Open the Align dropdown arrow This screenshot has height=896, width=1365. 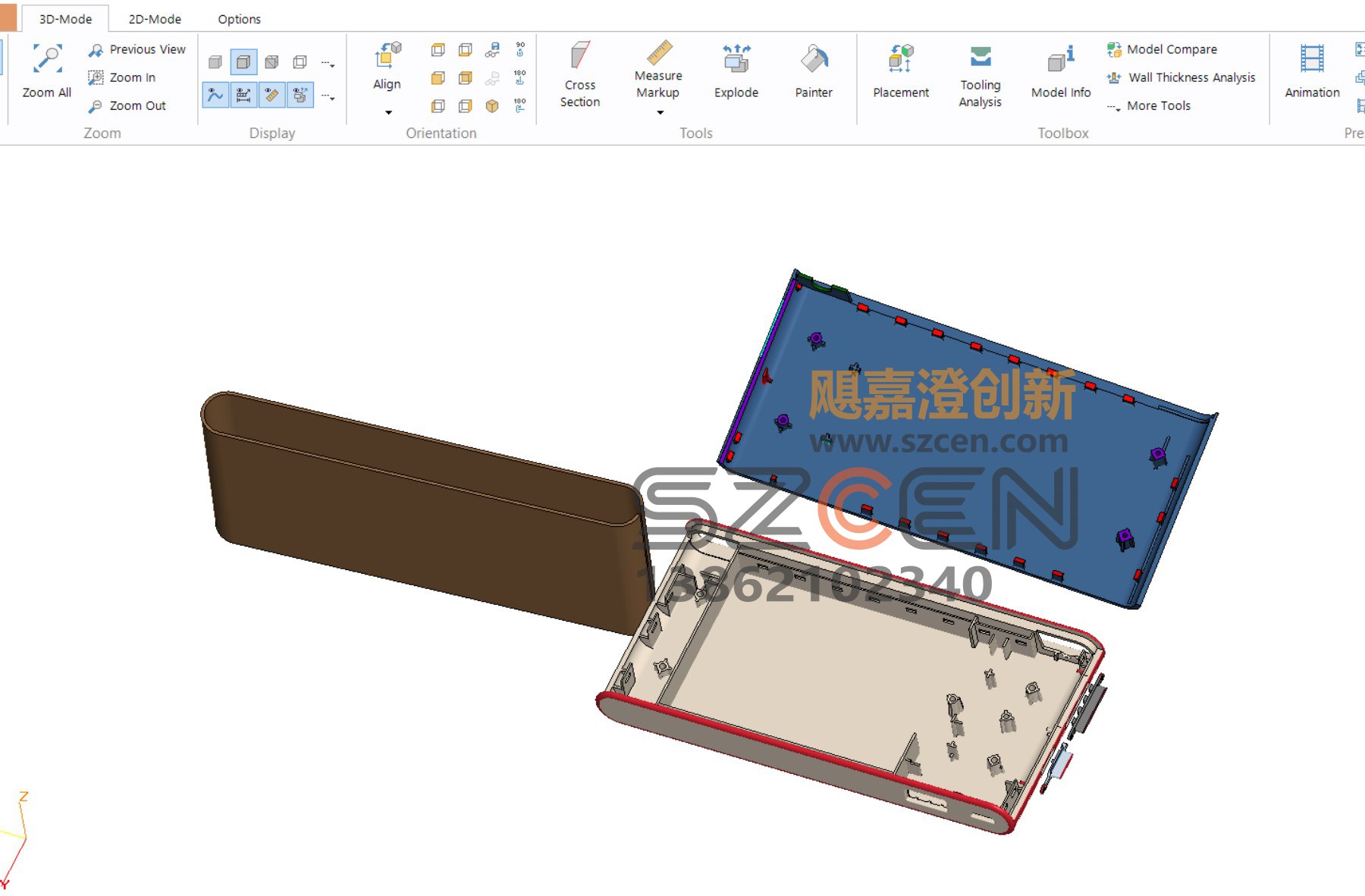point(388,113)
